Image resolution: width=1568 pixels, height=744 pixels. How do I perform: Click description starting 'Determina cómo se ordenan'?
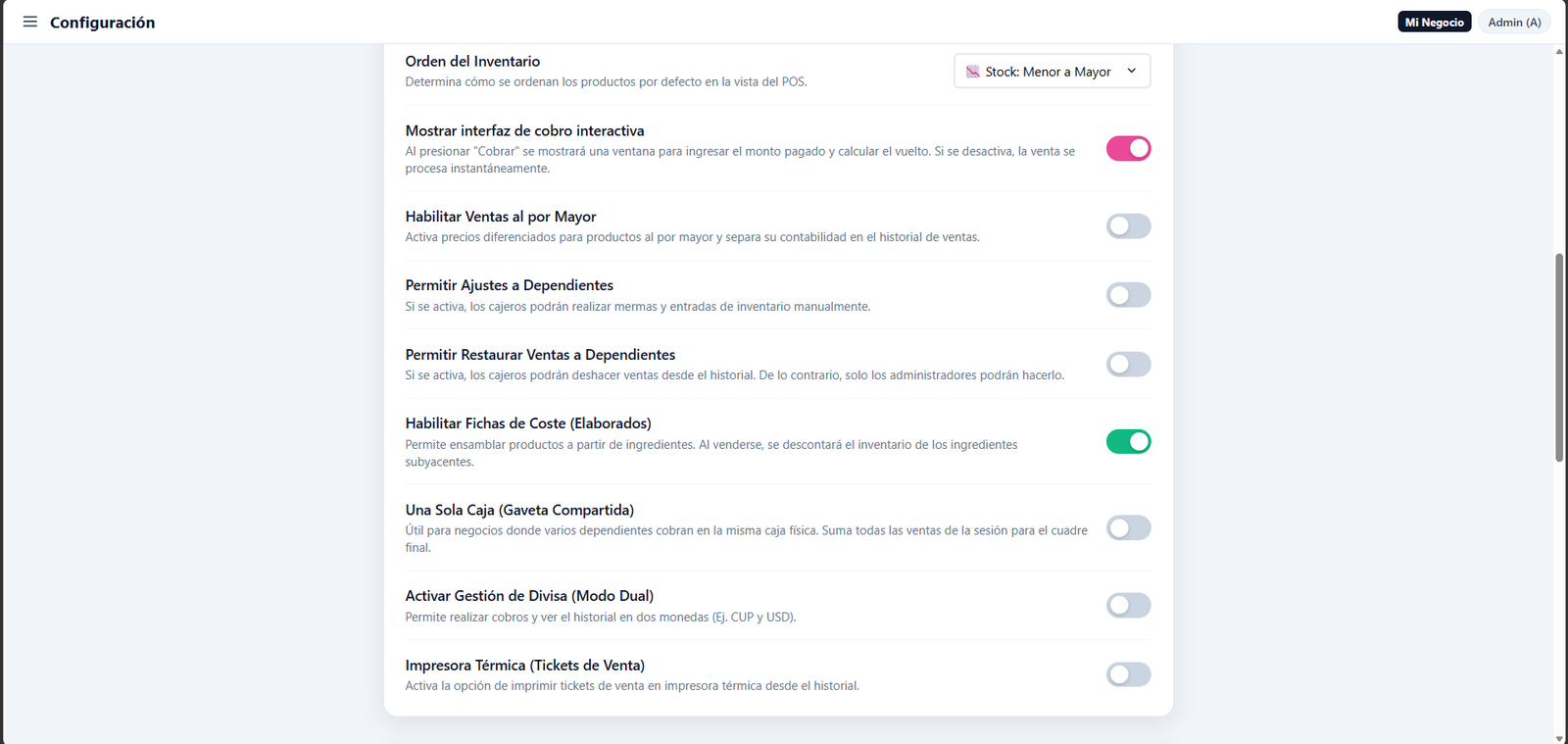tap(606, 82)
